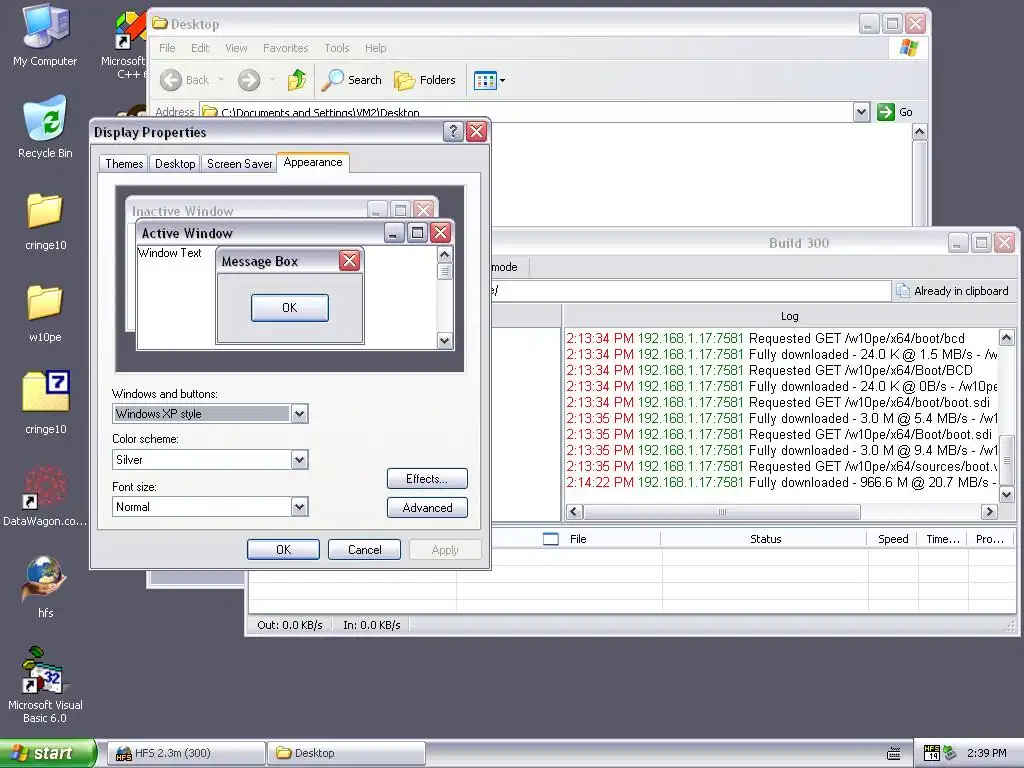Click the Time column header in HFS
This screenshot has height=768, width=1024.
coord(943,539)
